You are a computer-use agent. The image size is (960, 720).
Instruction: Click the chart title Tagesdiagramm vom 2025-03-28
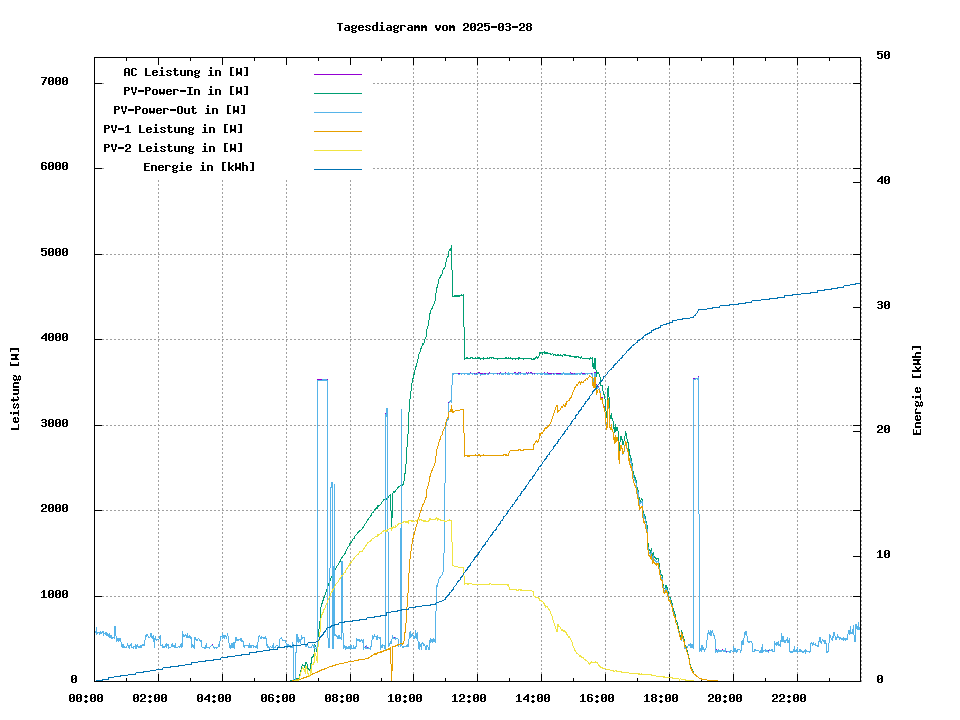click(x=434, y=27)
